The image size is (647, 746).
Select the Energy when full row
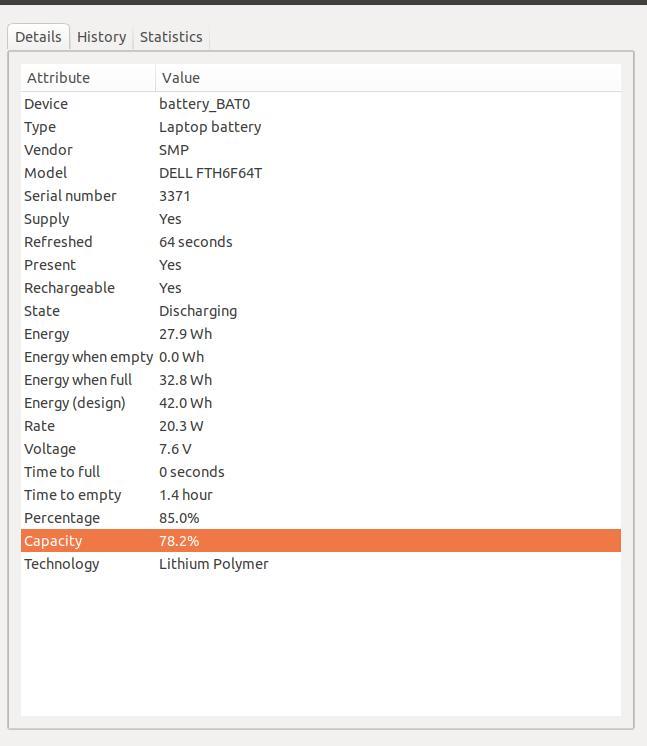click(x=321, y=380)
